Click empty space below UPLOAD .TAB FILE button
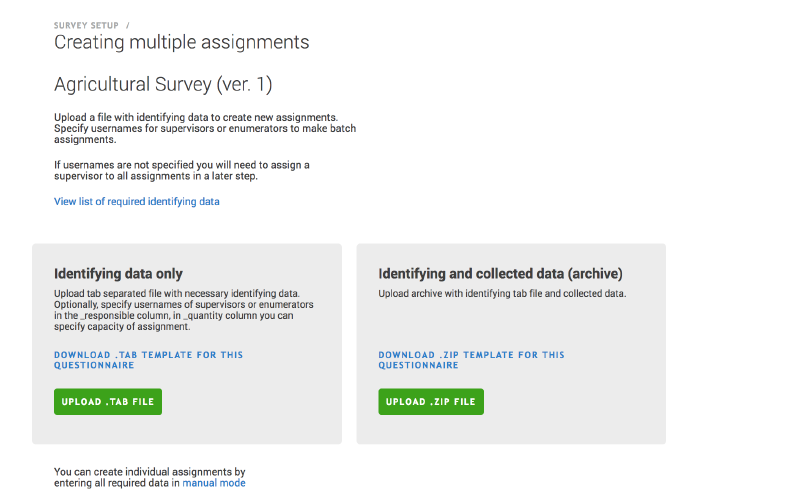This screenshot has height=502, width=800. click(108, 429)
